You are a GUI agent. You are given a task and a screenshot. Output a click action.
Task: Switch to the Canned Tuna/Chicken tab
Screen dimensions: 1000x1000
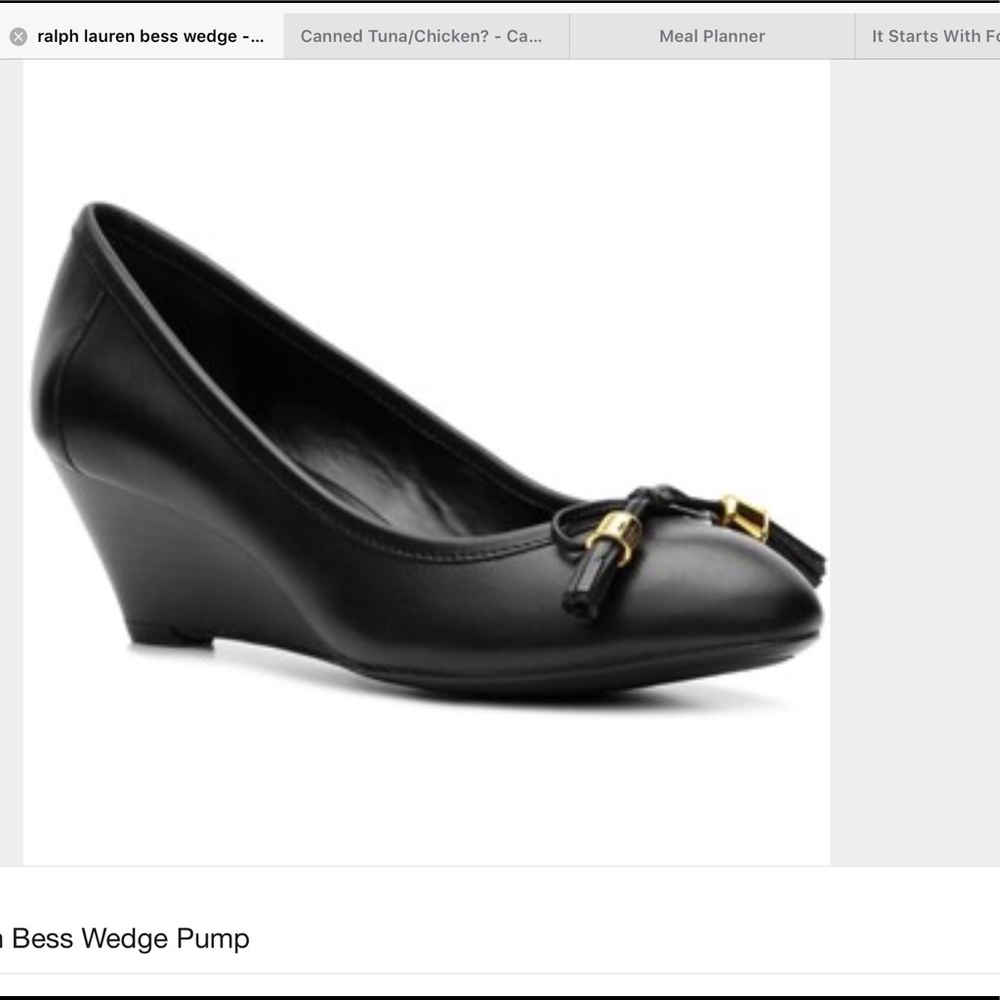pyautogui.click(x=426, y=36)
